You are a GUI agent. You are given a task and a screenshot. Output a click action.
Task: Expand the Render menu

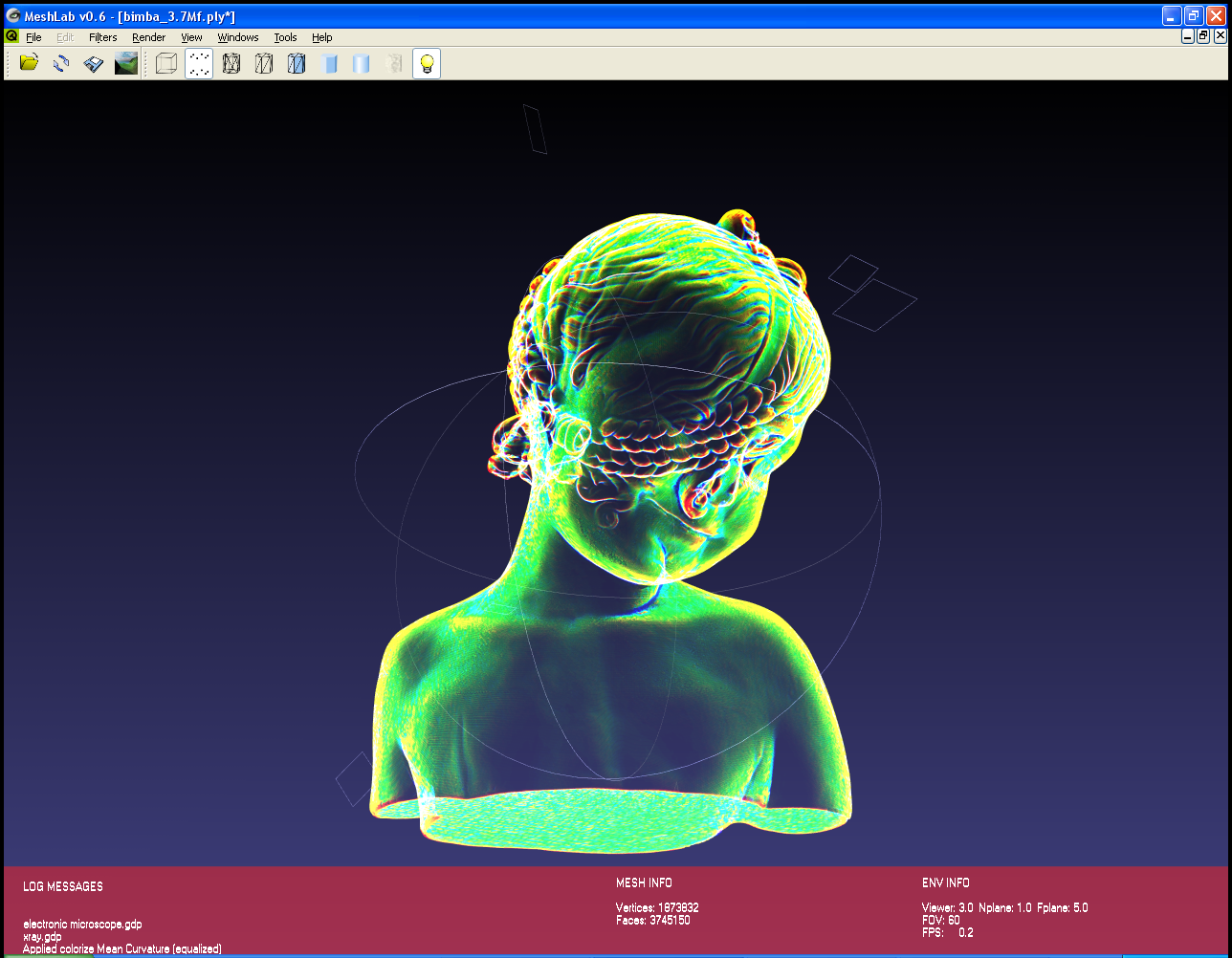(x=148, y=37)
